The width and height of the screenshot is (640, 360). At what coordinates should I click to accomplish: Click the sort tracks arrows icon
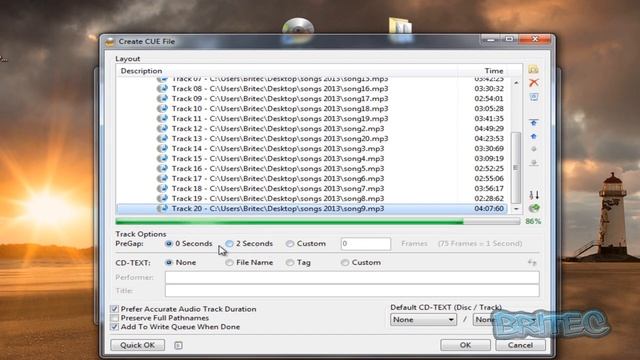pos(534,195)
